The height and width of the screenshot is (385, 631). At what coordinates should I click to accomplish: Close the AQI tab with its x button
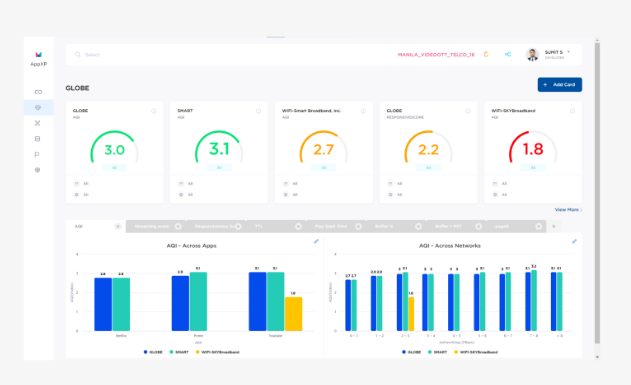pos(118,226)
